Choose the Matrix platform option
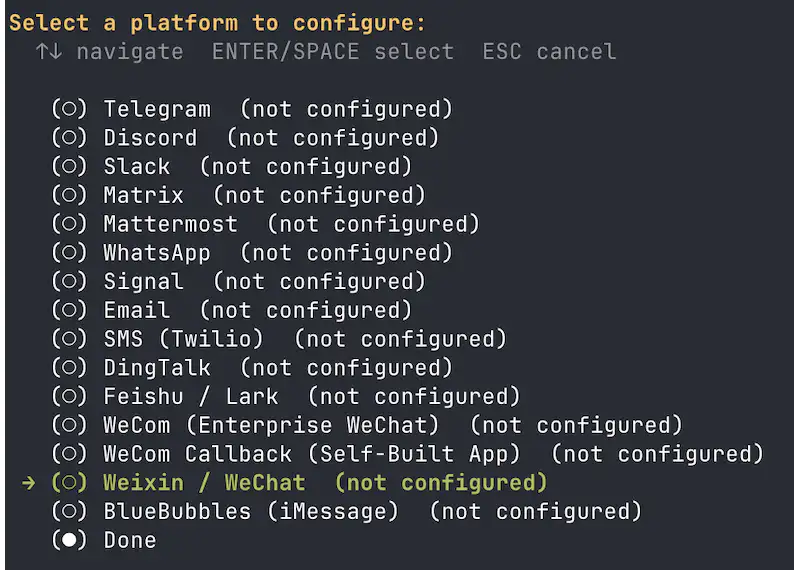This screenshot has width=794, height=570. pyautogui.click(x=143, y=196)
